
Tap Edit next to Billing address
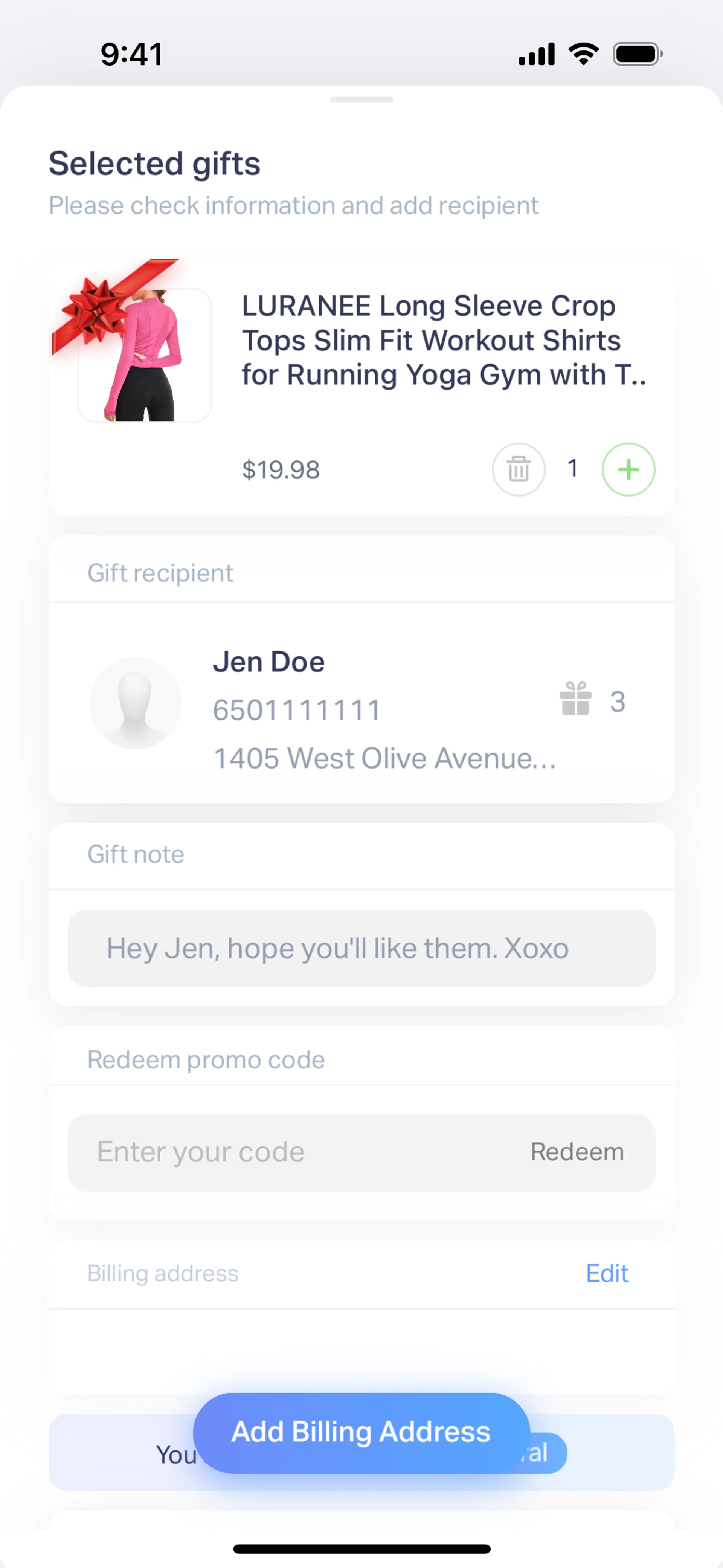(607, 1273)
